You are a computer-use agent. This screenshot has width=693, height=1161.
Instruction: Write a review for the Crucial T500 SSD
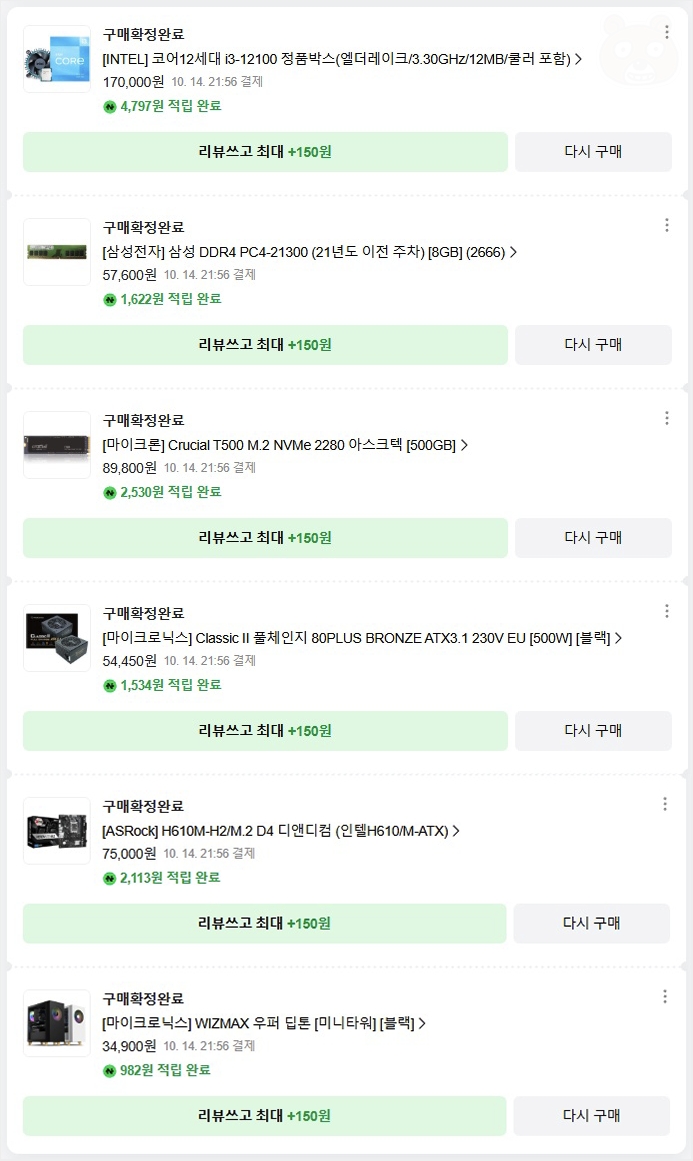point(265,538)
